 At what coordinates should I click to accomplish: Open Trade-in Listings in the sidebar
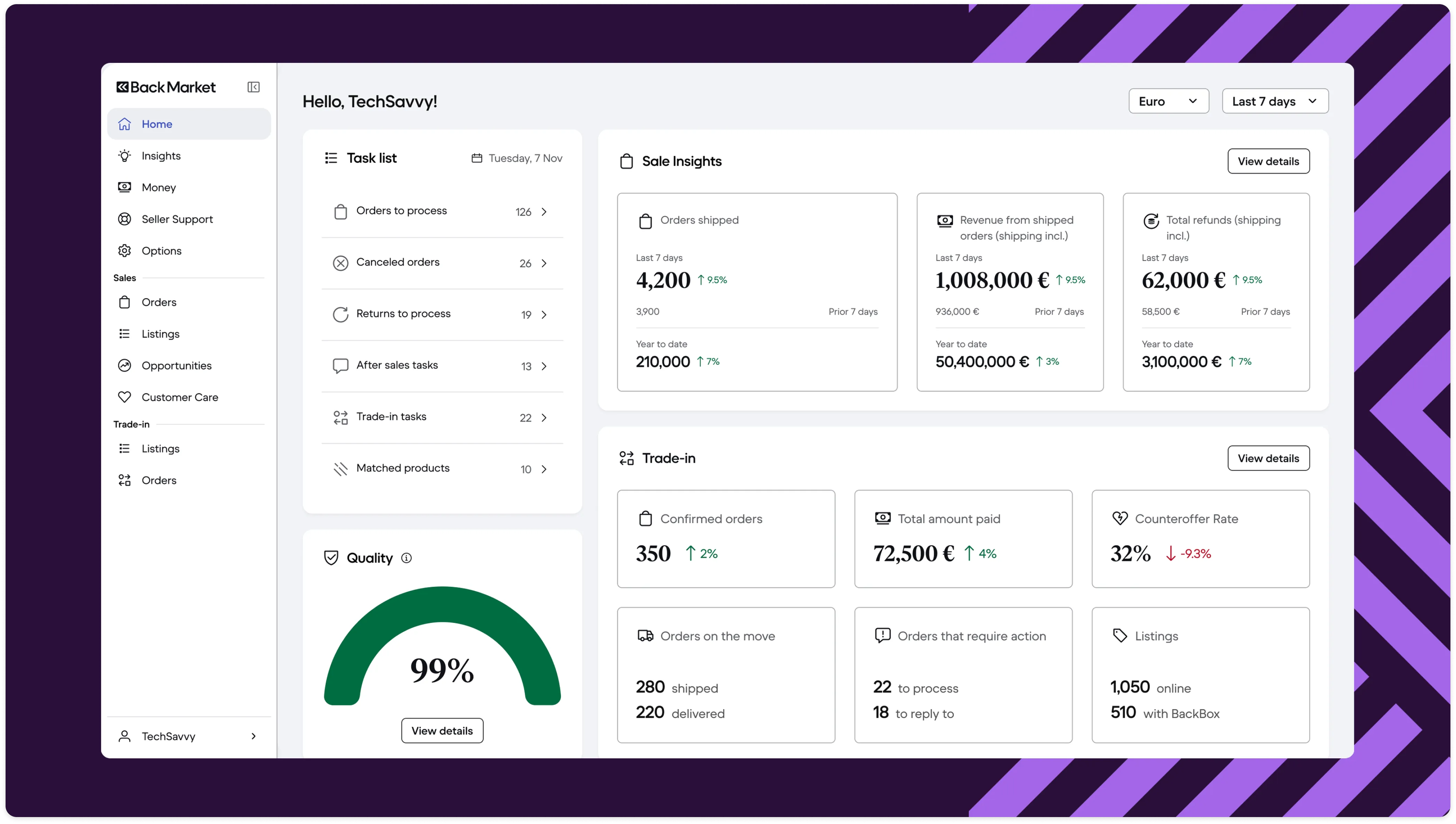[189, 449]
